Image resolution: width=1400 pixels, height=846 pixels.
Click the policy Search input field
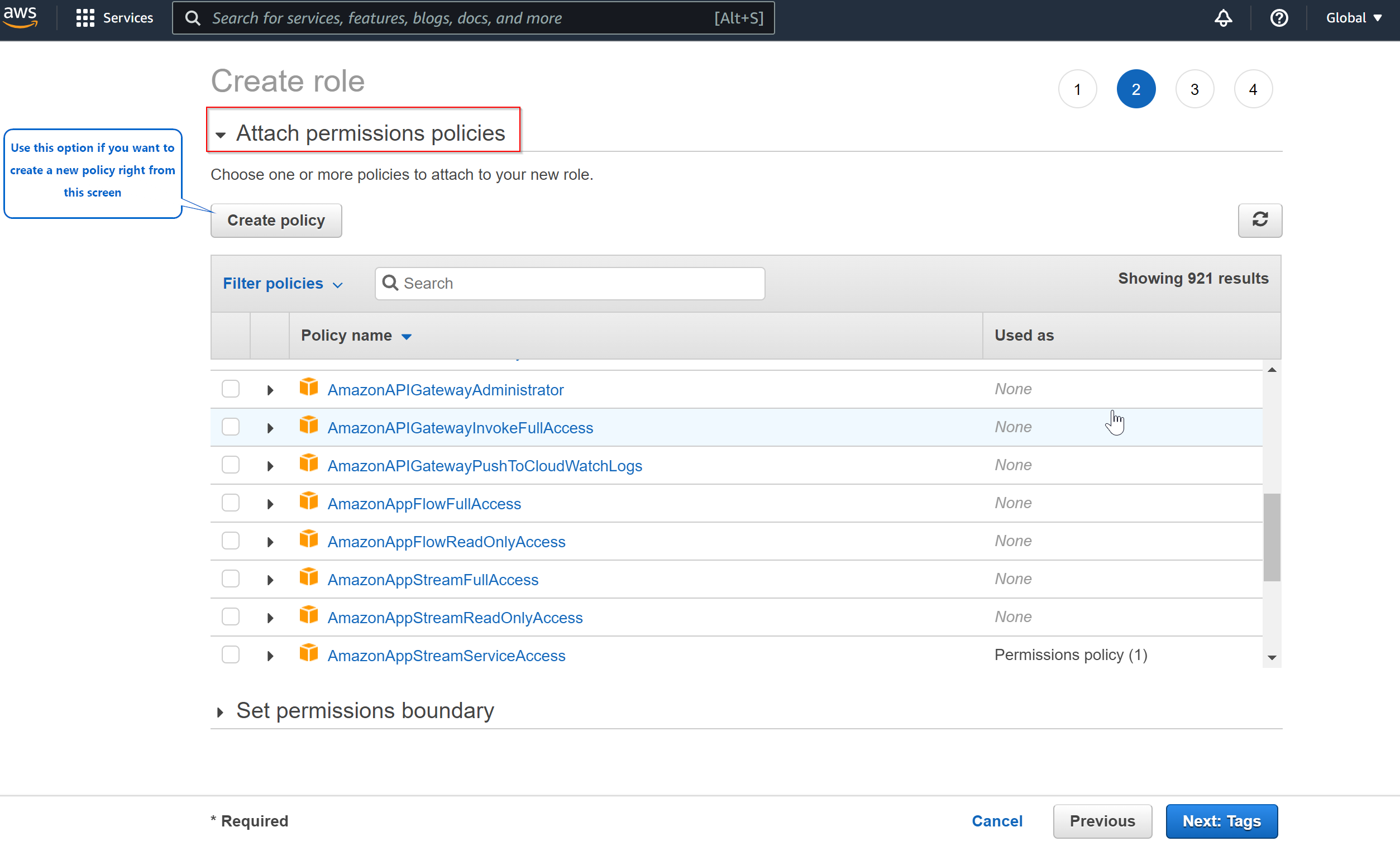point(569,283)
